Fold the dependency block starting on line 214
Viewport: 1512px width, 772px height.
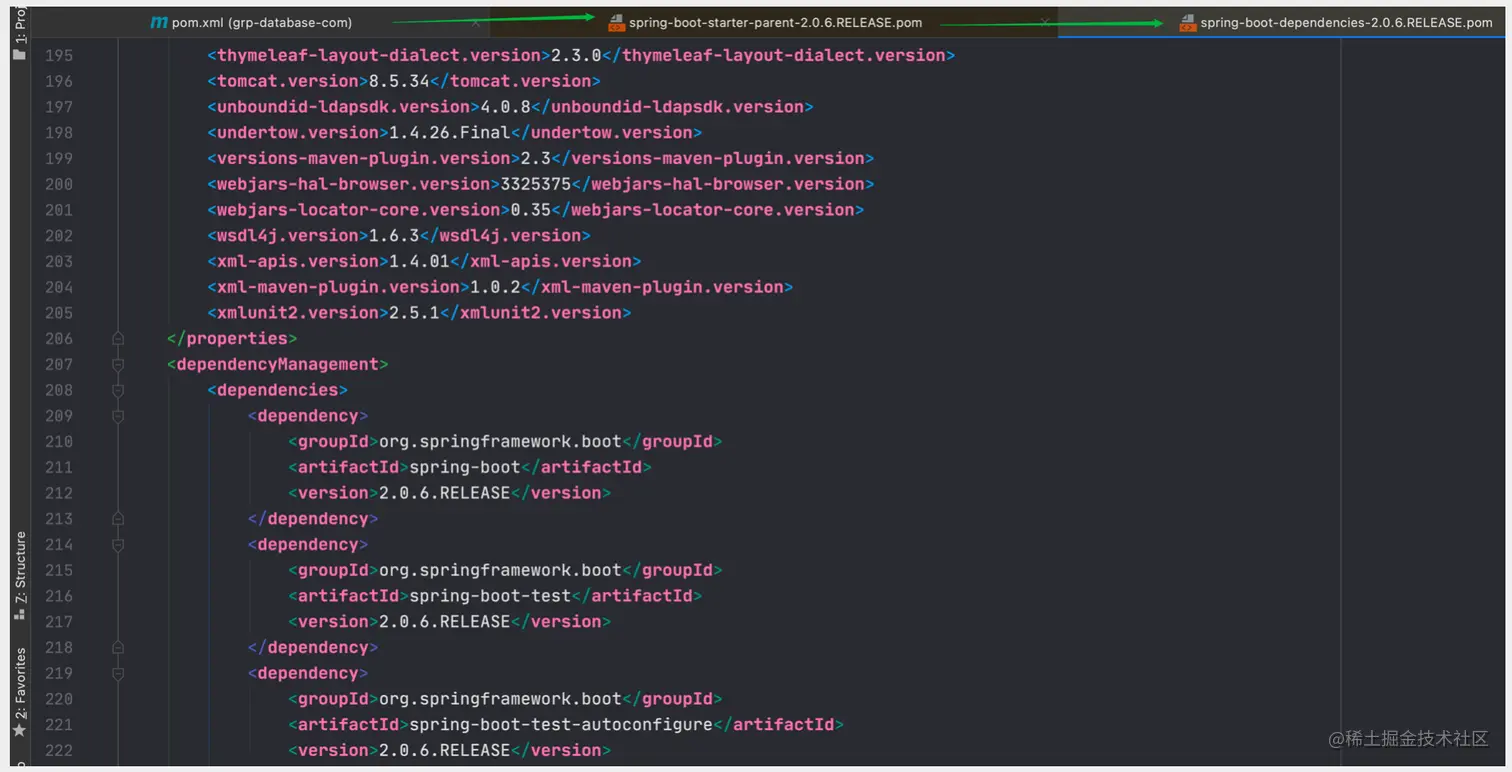pyautogui.click(x=118, y=545)
